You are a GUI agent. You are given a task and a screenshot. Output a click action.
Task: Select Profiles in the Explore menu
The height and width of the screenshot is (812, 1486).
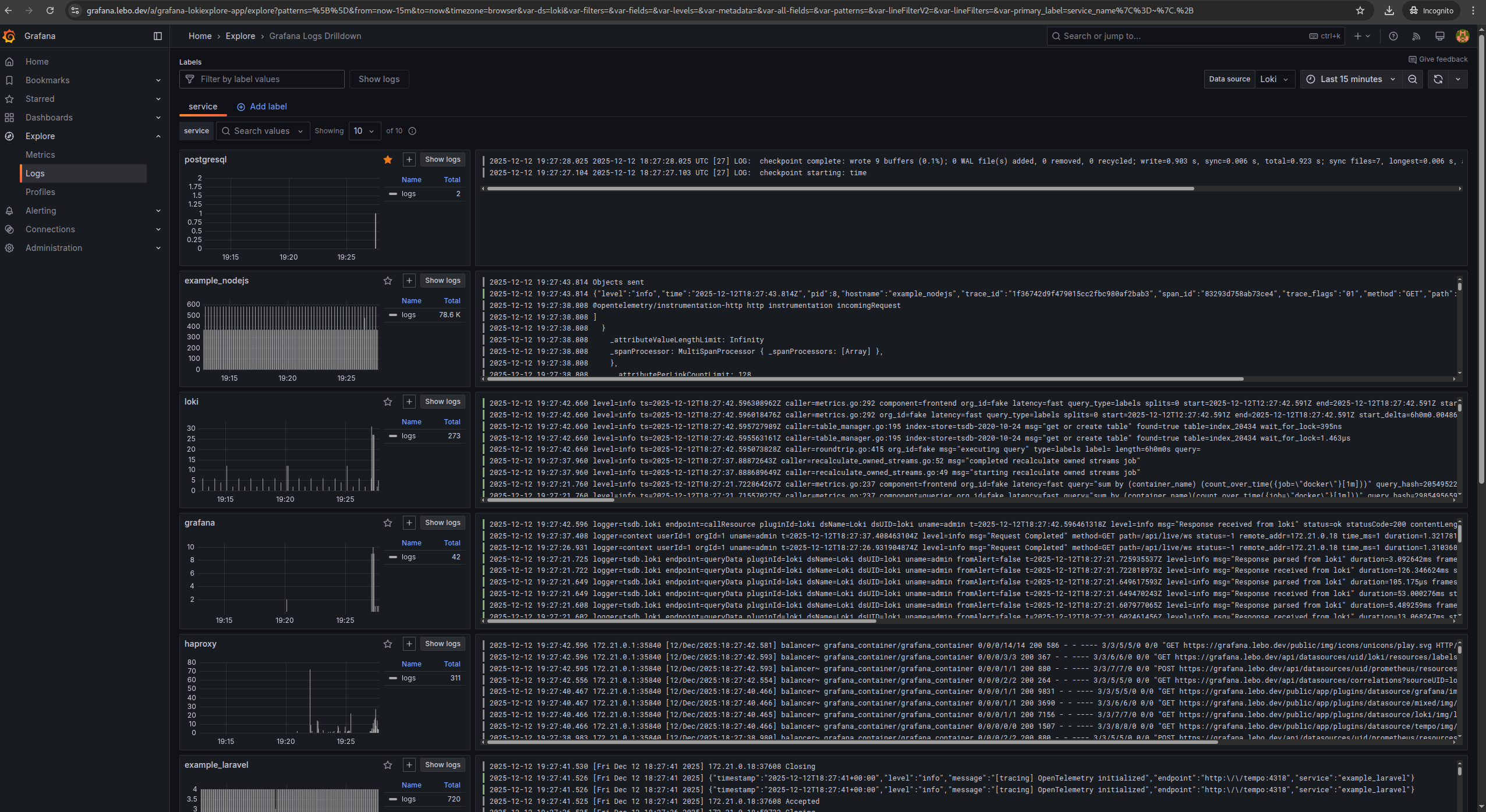40,192
